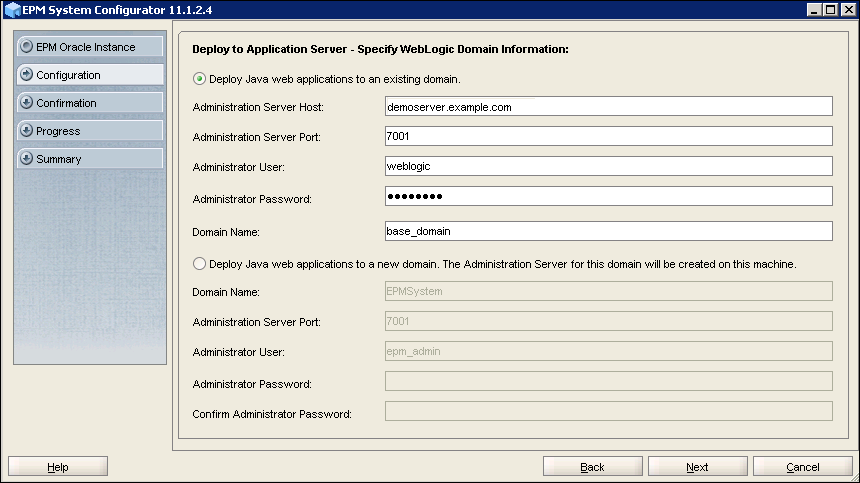Focus the Administrator User field with weblogic
The width and height of the screenshot is (860, 483).
[x=608, y=166]
